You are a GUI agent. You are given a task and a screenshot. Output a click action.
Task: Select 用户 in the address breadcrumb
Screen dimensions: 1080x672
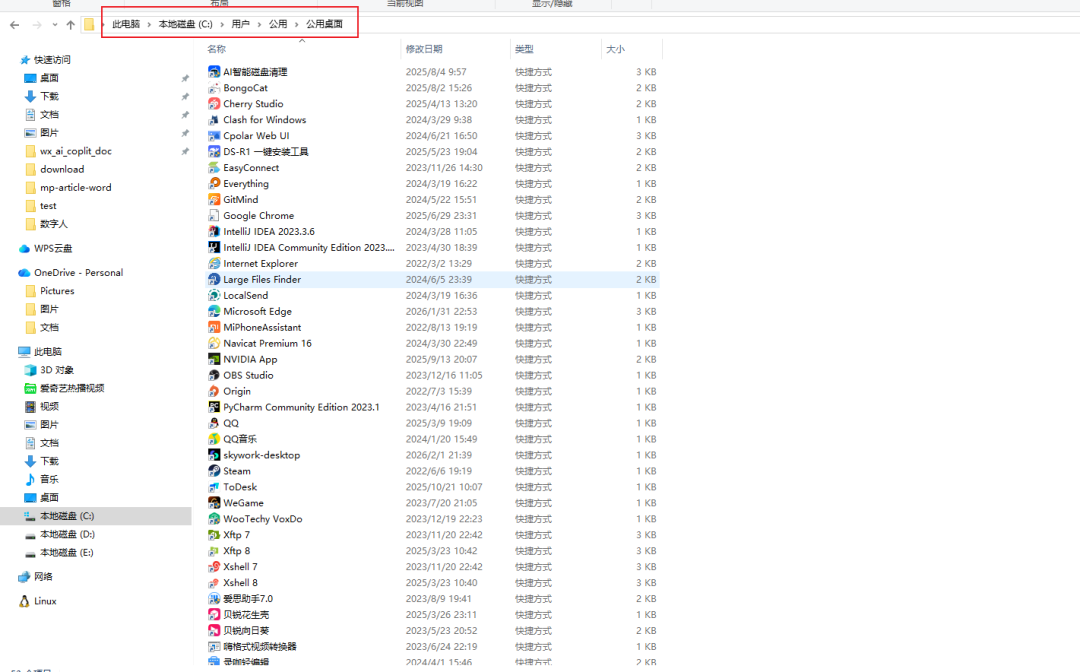(240, 24)
